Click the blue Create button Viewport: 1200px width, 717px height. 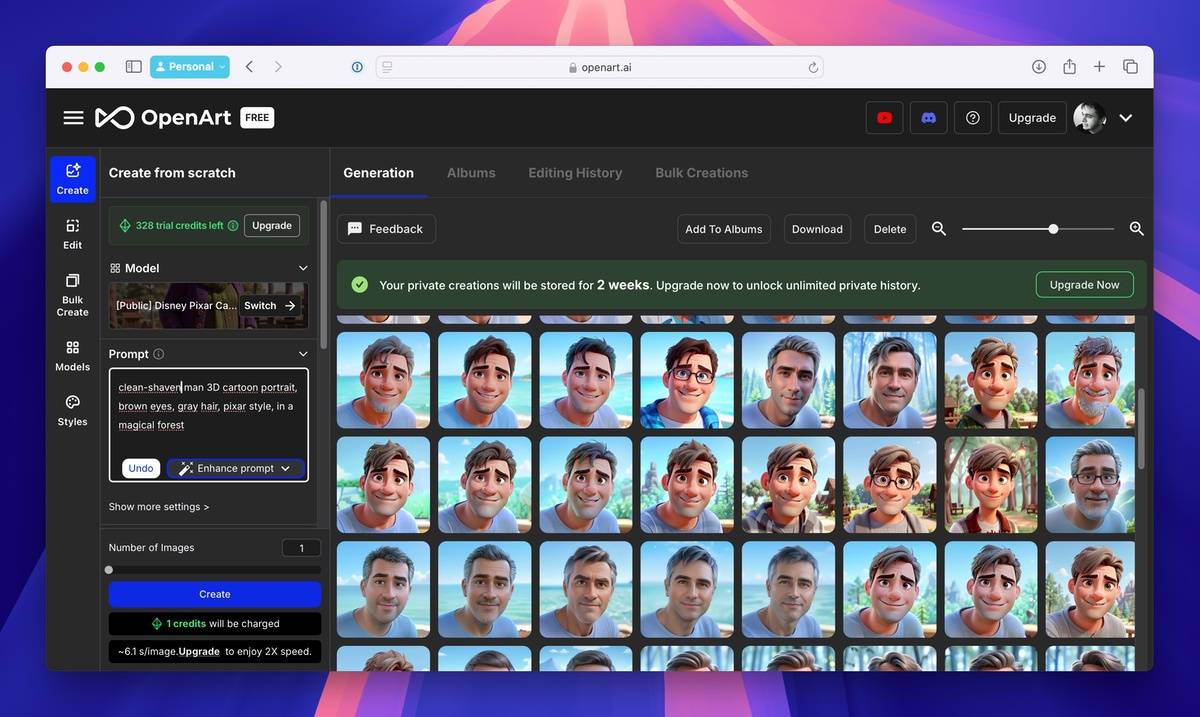pyautogui.click(x=215, y=594)
